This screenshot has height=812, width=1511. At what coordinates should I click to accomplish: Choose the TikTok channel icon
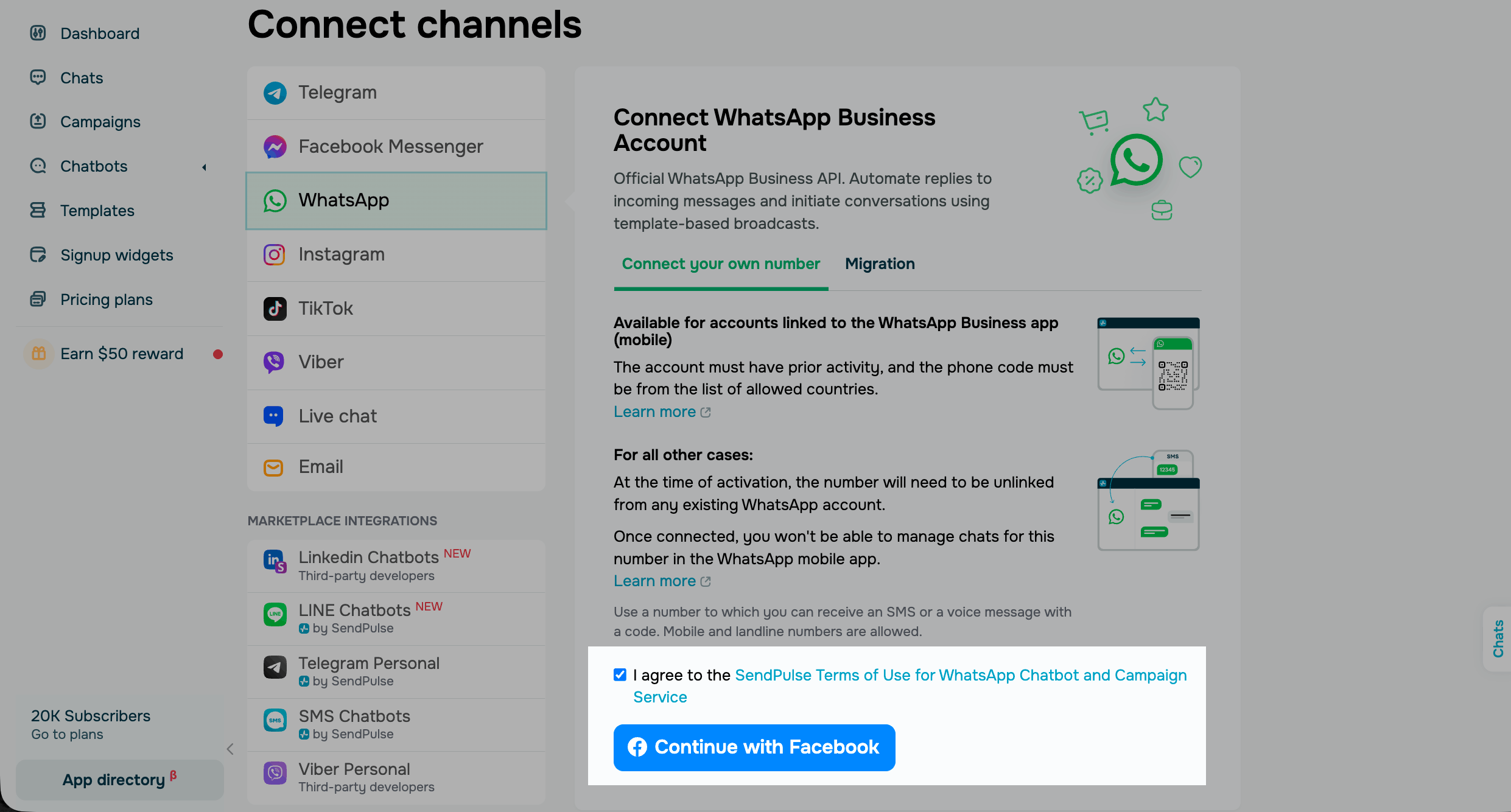point(275,309)
